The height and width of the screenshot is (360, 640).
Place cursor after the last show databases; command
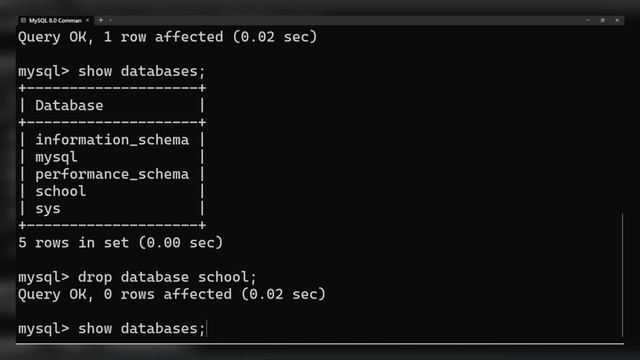[207, 329]
